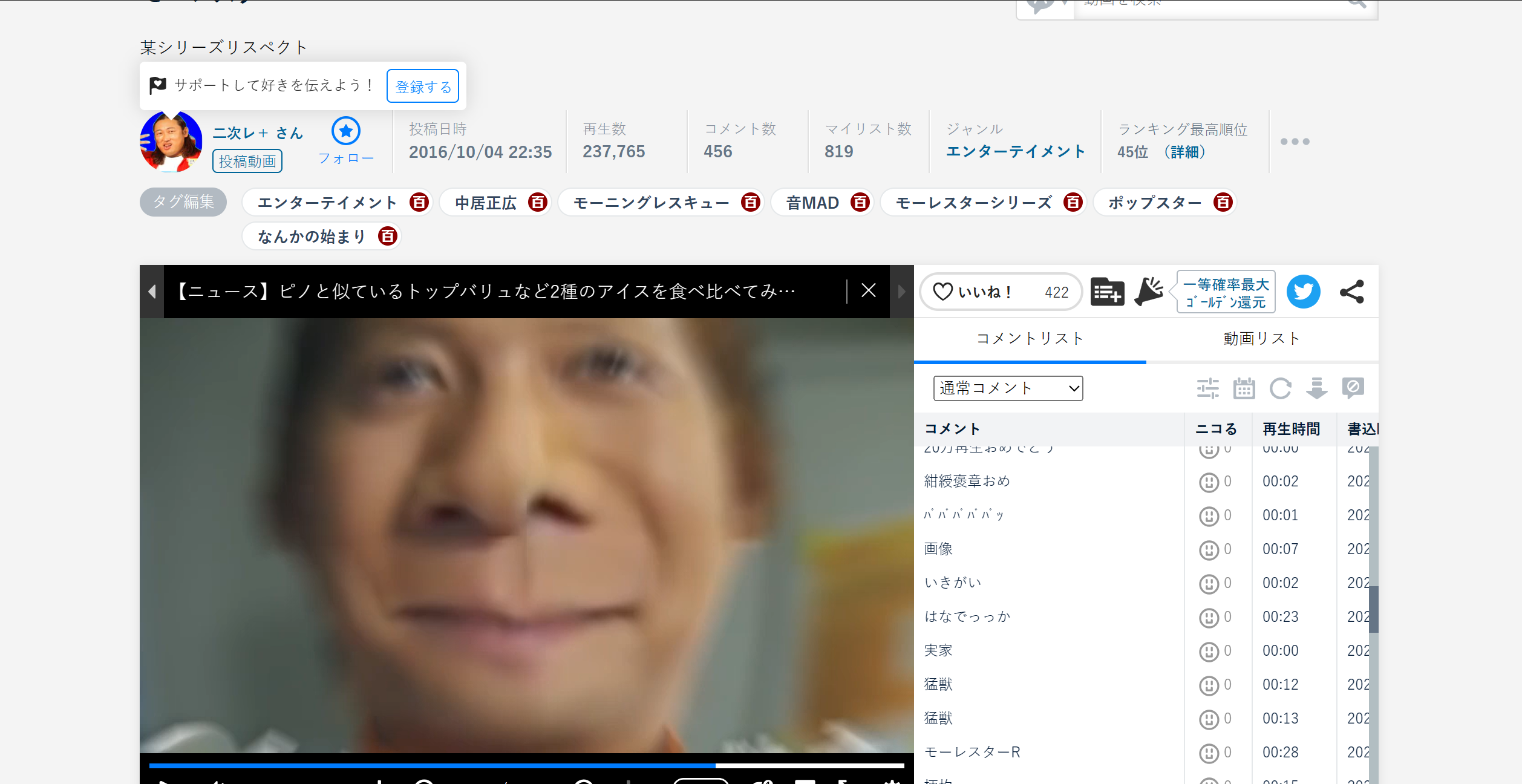This screenshot has height=784, width=1522.
Task: Select the 猛獣 comment at 00:12
Action: pos(939,684)
